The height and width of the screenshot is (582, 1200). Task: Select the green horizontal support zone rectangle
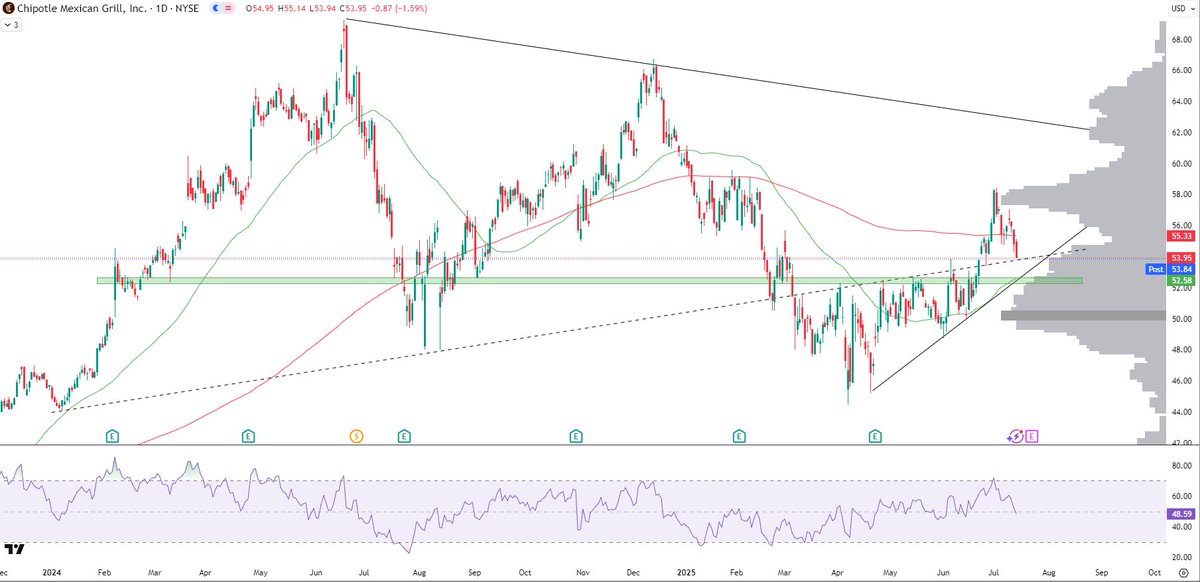click(589, 280)
